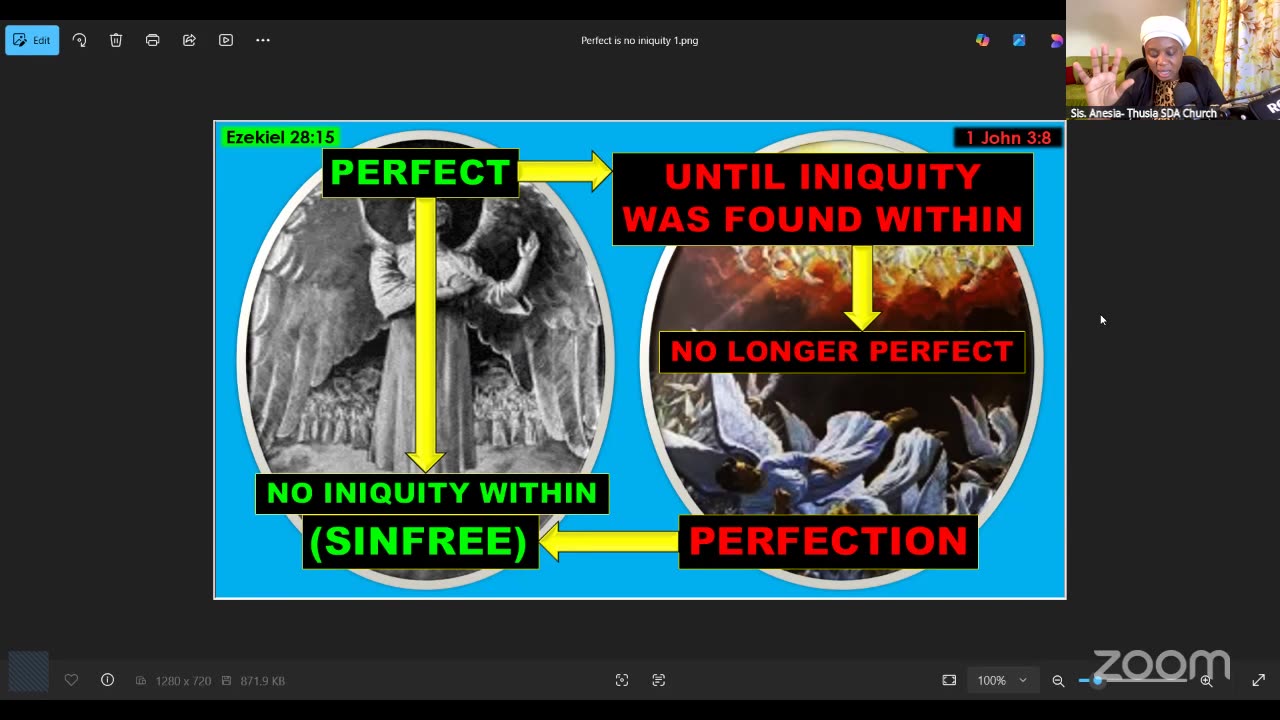Screen dimensions: 1280x720
Task: Open the visual search scan icon
Action: tap(622, 680)
